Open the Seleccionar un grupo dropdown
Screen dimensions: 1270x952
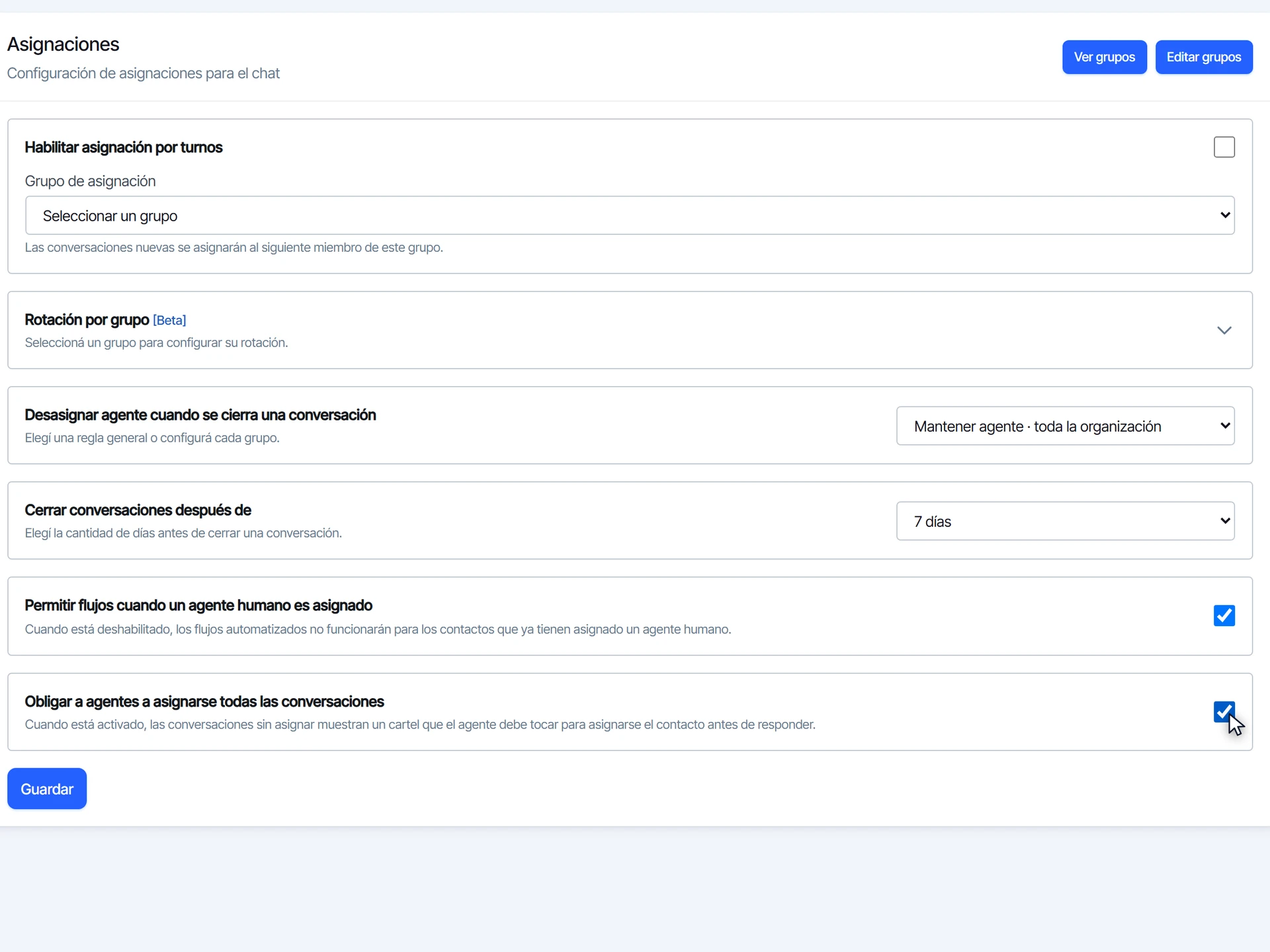630,216
